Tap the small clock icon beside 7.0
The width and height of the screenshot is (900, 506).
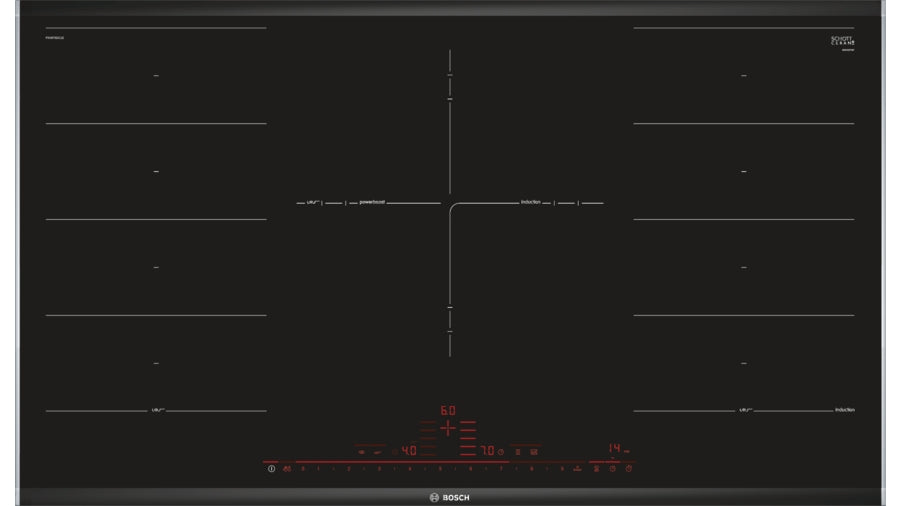[x=501, y=452]
